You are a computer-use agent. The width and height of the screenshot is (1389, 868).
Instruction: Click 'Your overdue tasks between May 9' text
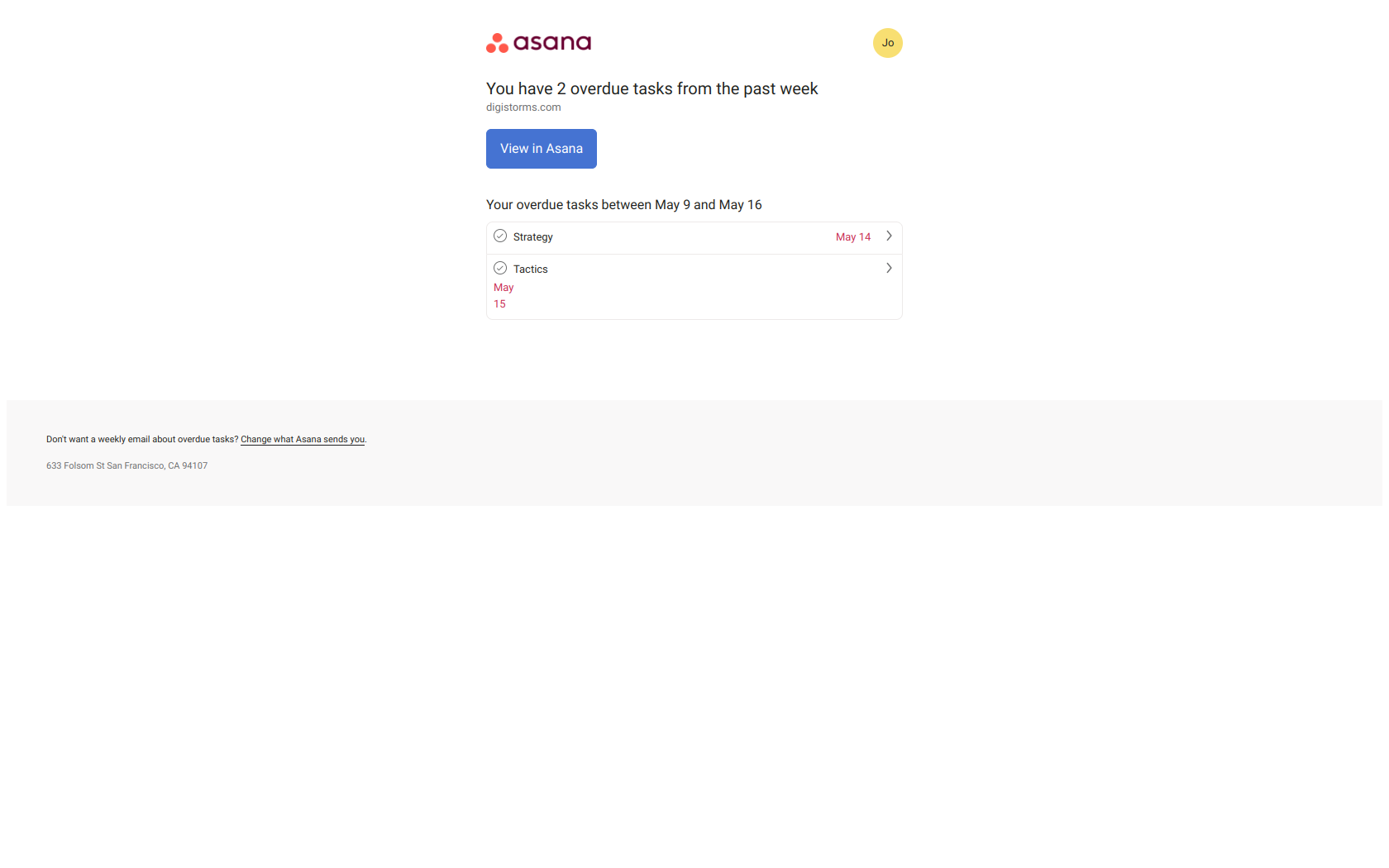(x=624, y=205)
